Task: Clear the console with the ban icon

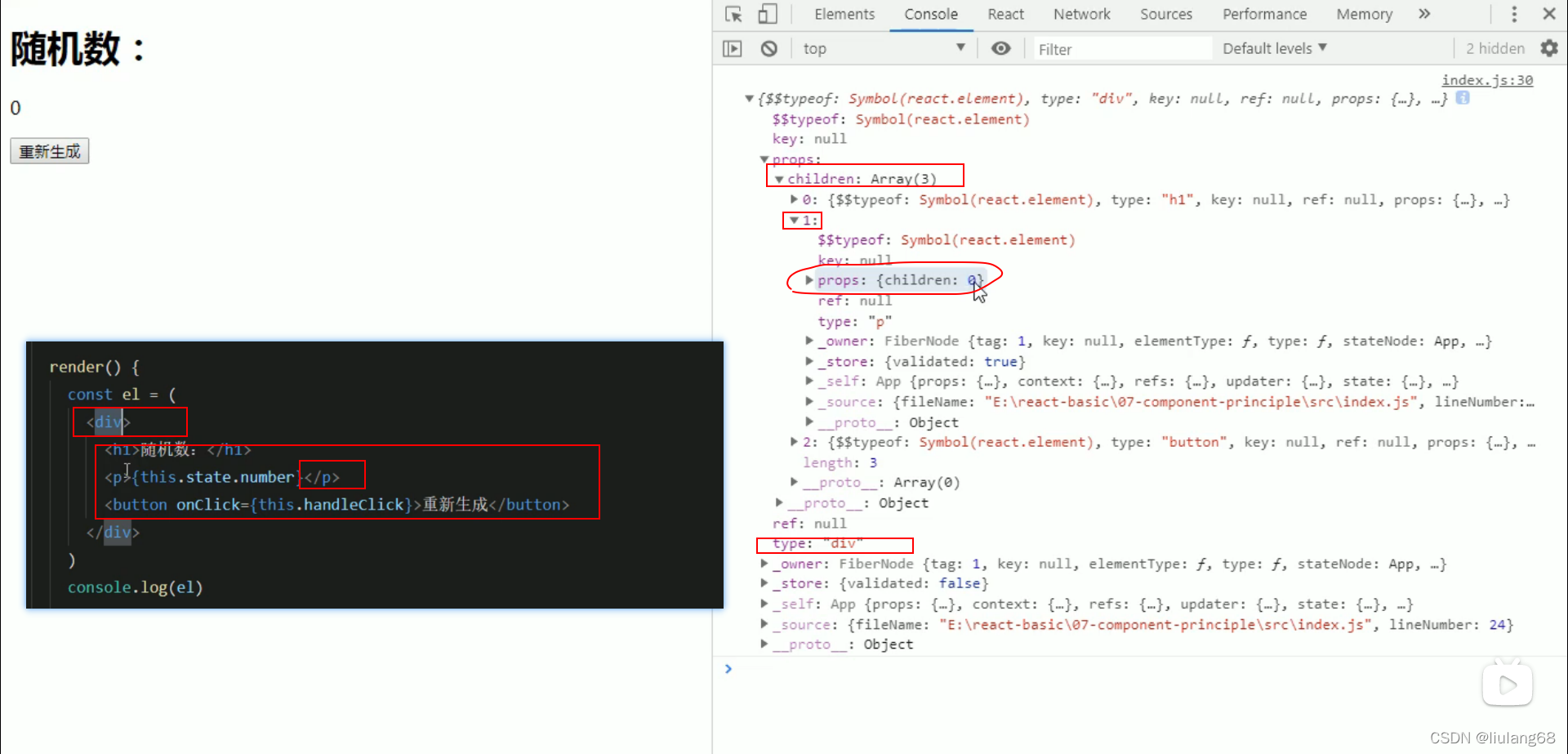Action: click(x=768, y=49)
